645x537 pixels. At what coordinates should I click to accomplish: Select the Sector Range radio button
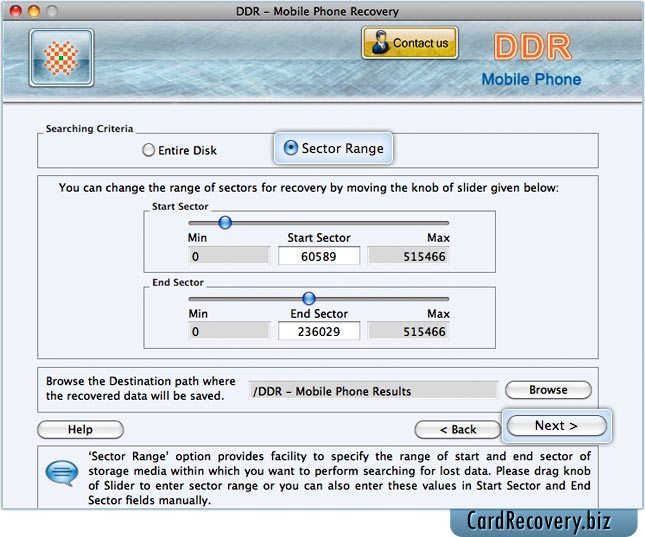(x=290, y=148)
